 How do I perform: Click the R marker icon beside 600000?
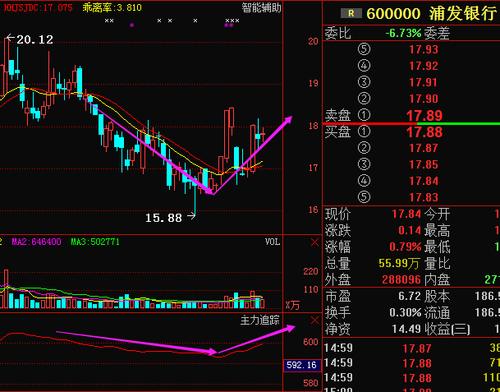[x=351, y=13]
